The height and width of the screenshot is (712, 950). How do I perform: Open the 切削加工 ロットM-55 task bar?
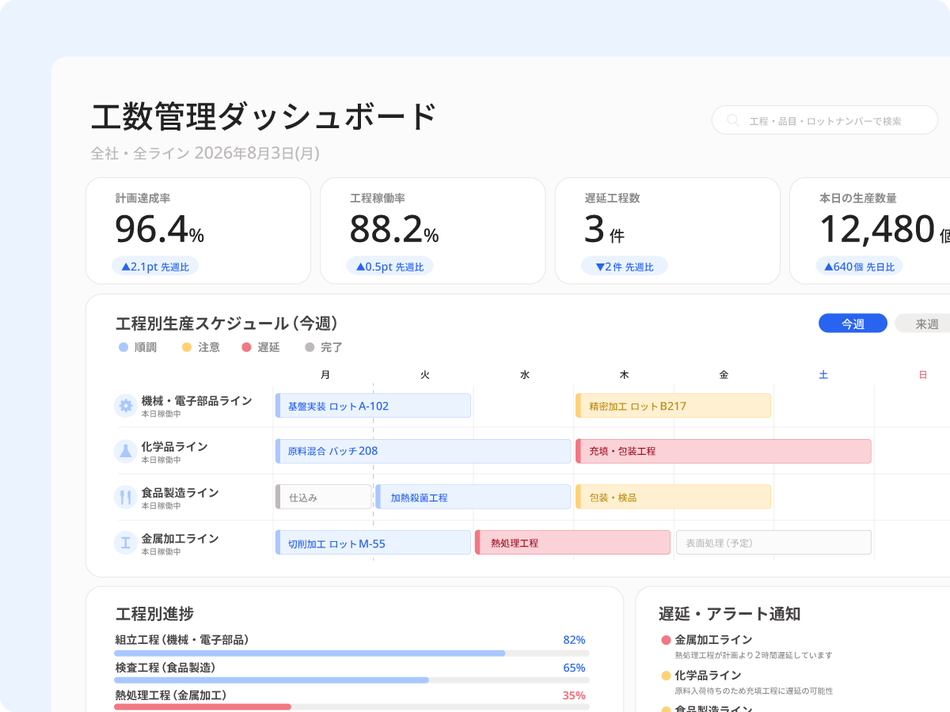point(373,543)
